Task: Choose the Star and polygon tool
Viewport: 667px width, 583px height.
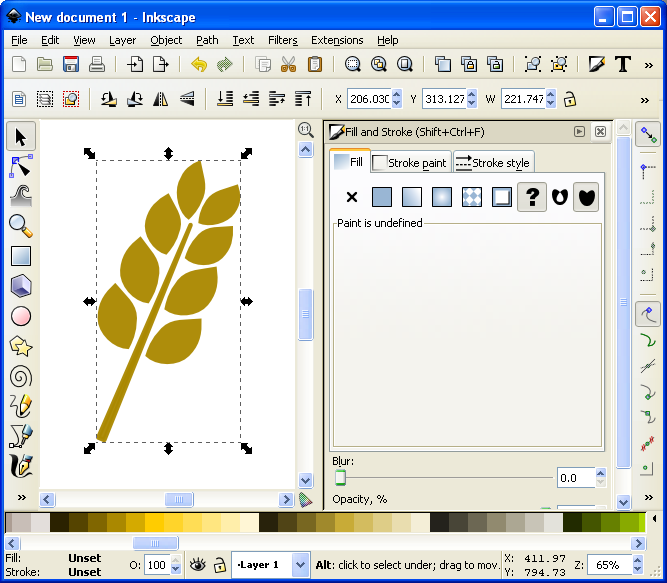Action: (21, 346)
